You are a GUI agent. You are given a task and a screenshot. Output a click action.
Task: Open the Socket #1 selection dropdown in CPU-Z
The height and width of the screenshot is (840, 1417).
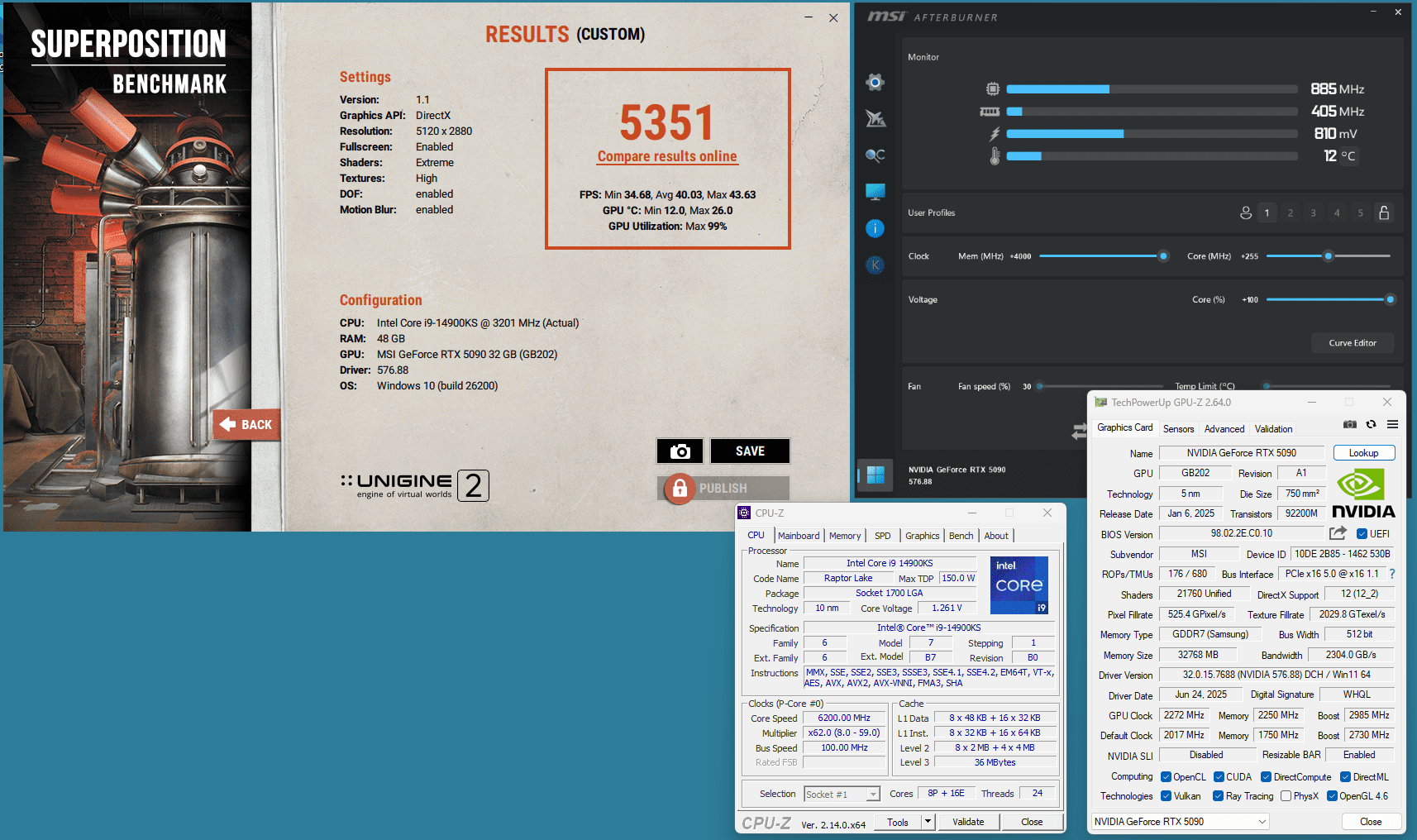(842, 795)
